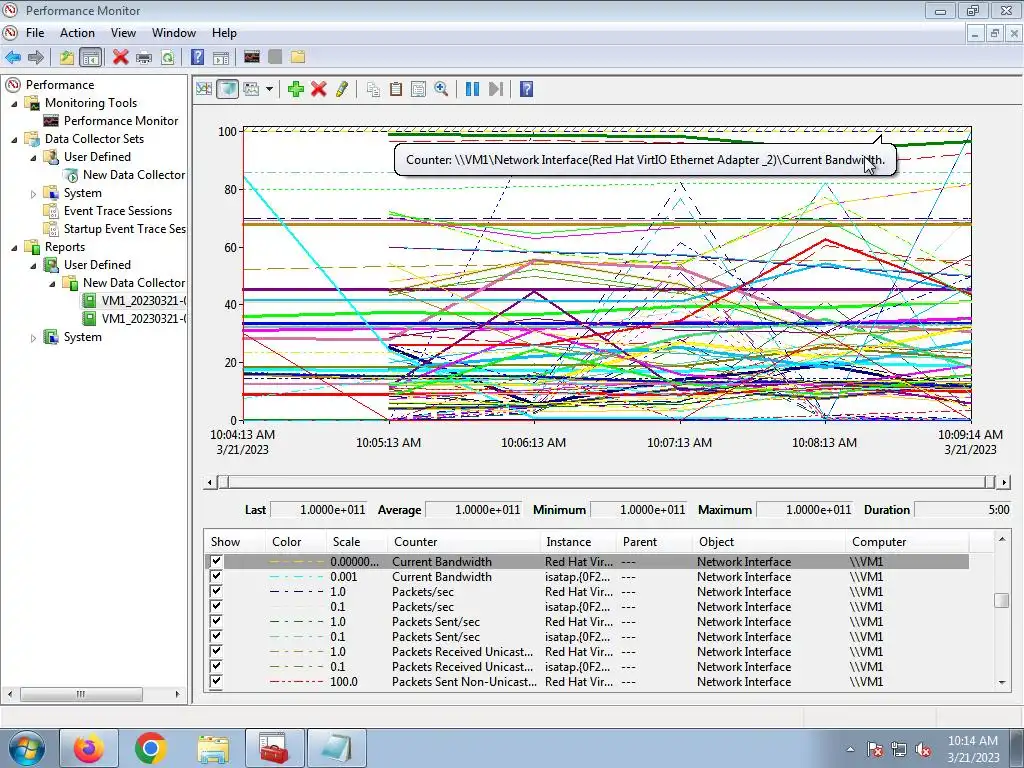Select Event Trace Sessions in the tree

[x=118, y=211]
